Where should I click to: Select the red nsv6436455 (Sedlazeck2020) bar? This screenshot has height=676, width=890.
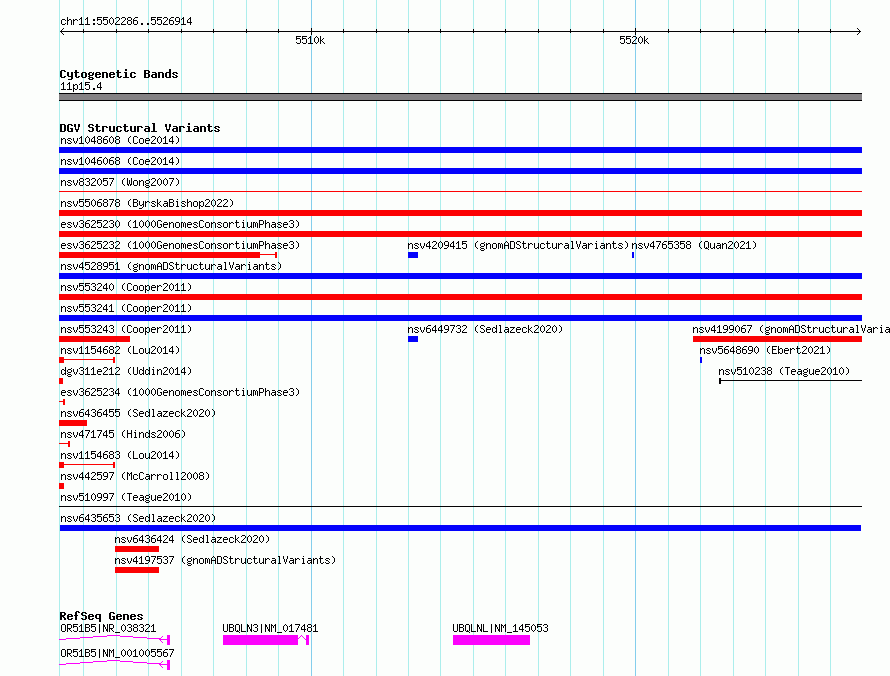(73, 423)
